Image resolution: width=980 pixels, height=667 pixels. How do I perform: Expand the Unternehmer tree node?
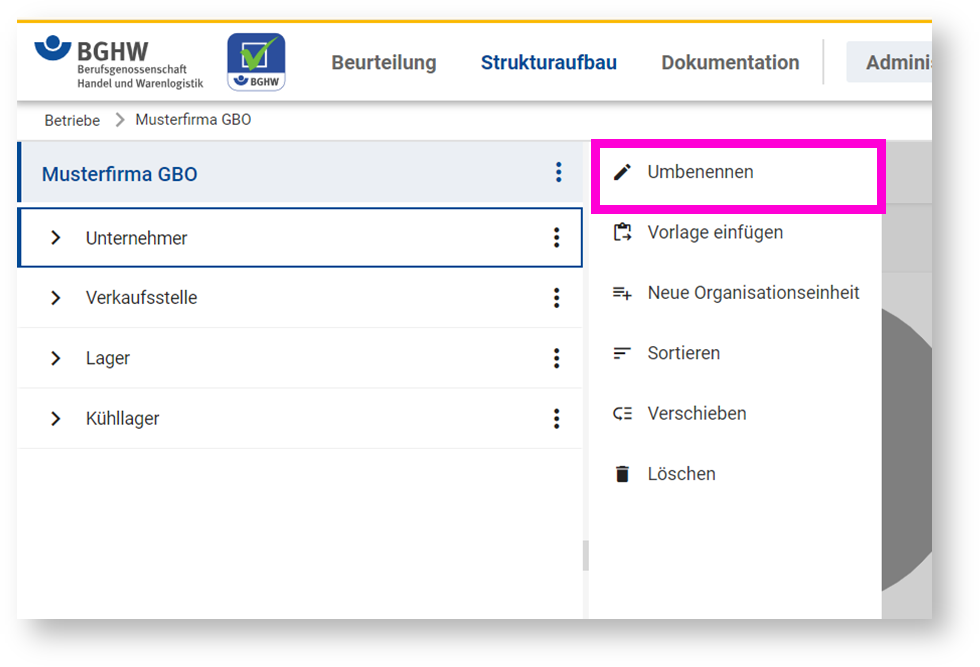(x=56, y=238)
